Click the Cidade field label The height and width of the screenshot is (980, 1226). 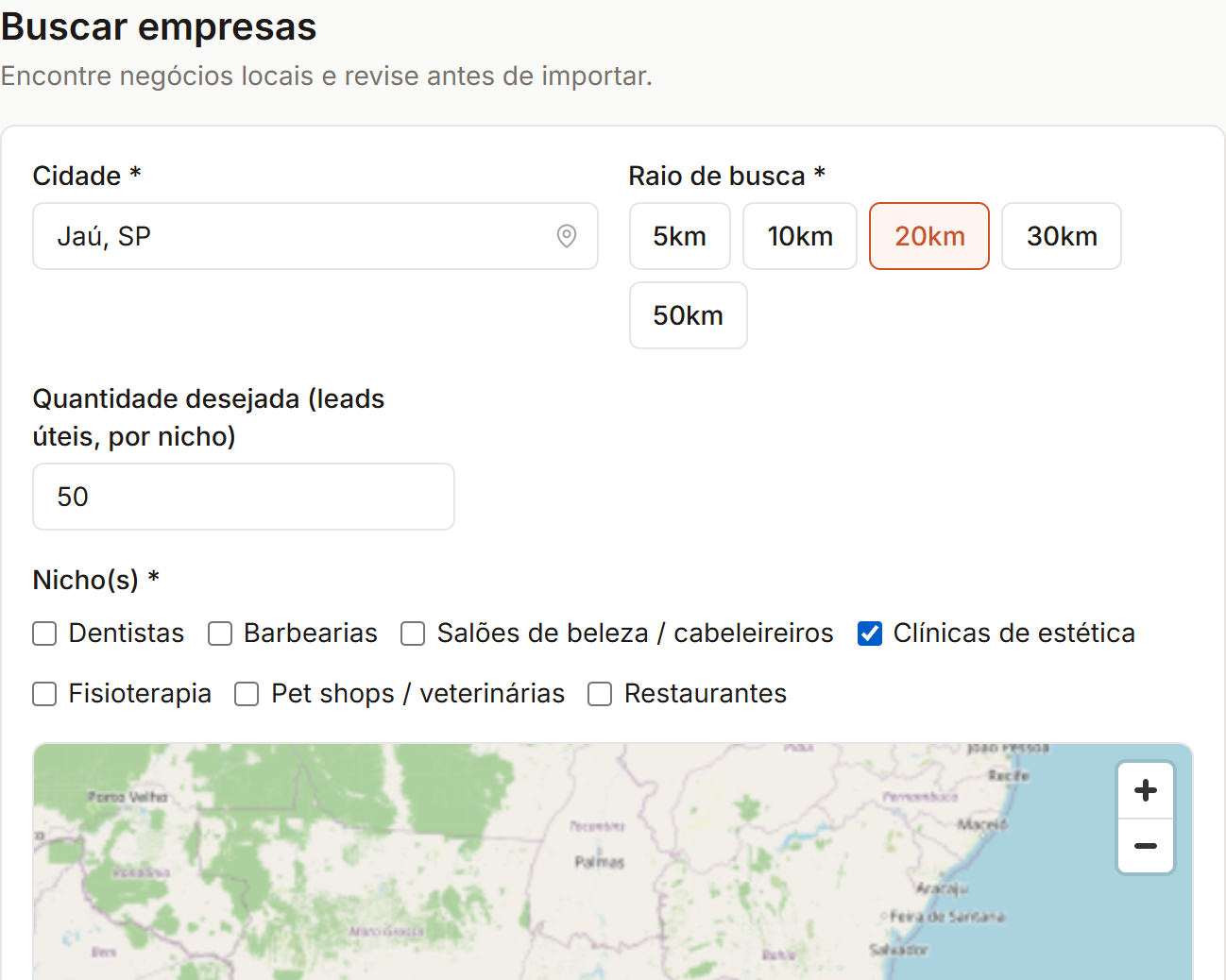(87, 176)
